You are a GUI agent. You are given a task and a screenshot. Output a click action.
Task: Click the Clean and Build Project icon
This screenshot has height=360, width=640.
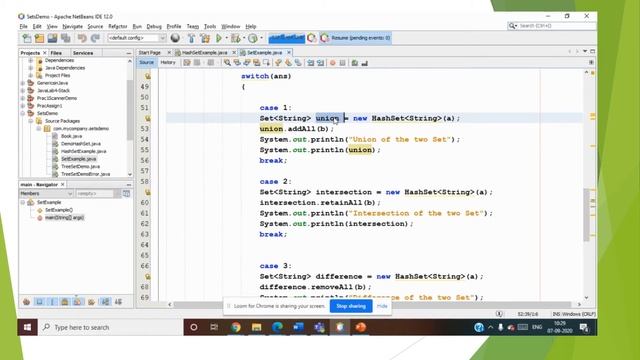205,38
